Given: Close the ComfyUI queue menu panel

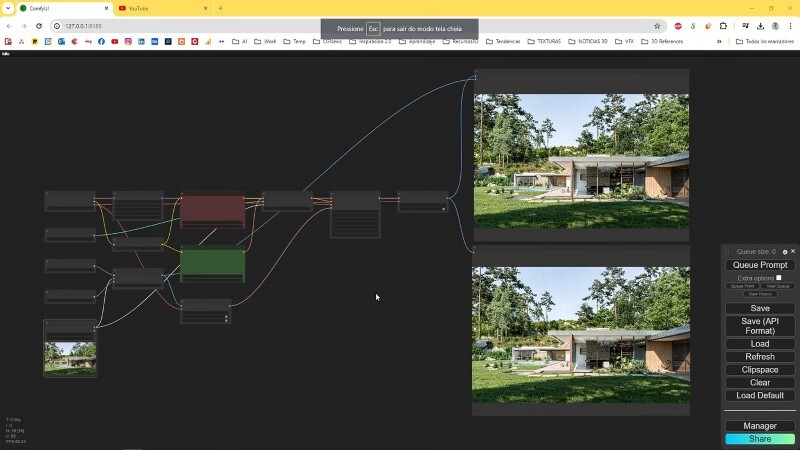Looking at the screenshot, I should click(x=793, y=252).
